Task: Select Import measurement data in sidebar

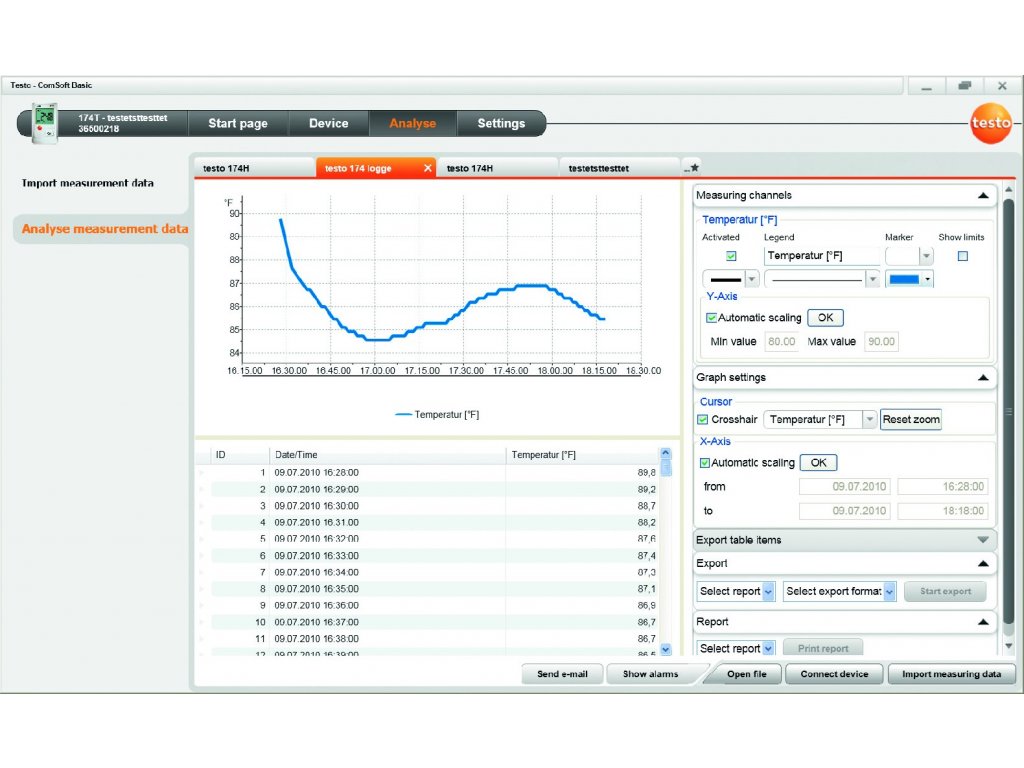Action: (x=88, y=184)
